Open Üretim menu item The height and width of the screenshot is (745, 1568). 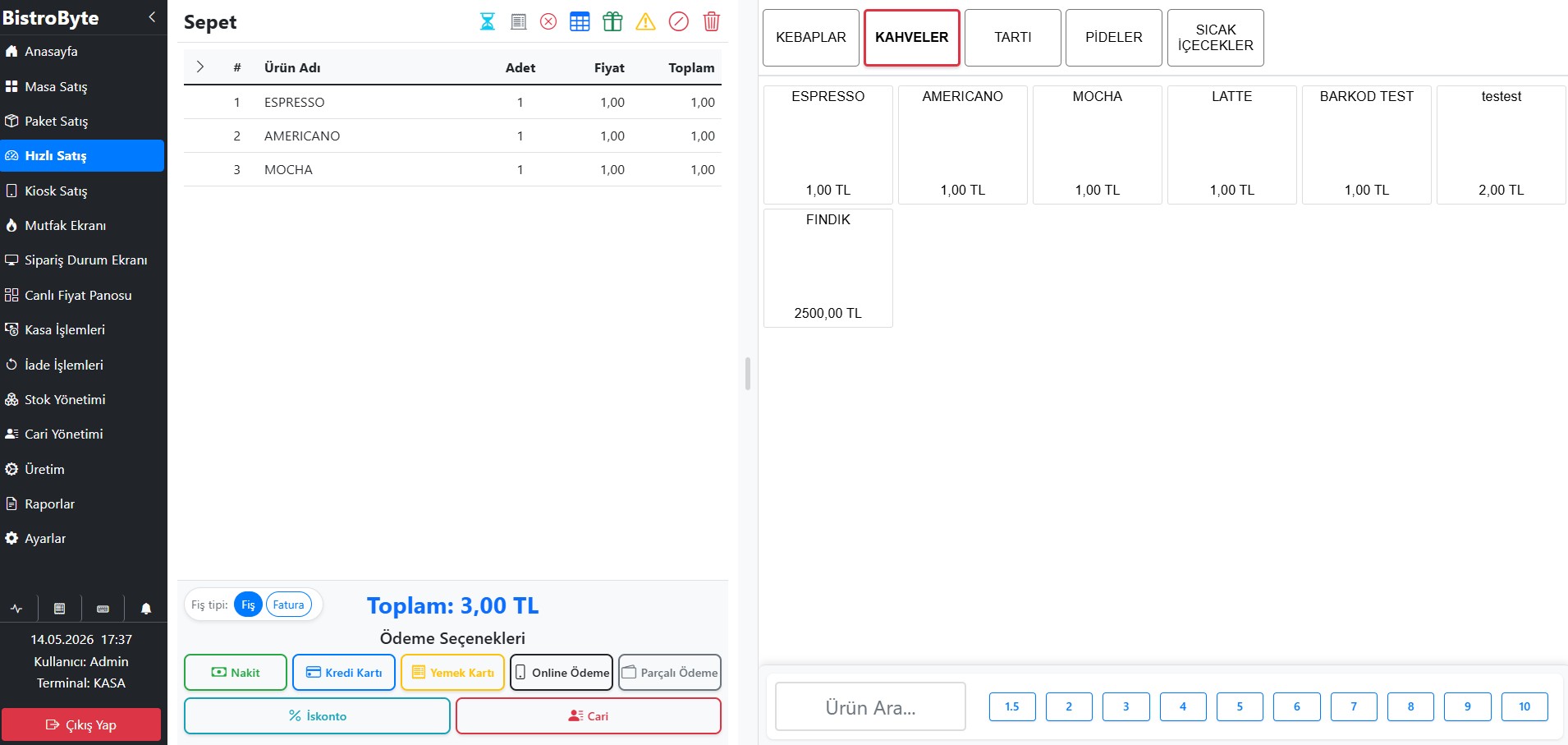pyautogui.click(x=82, y=469)
